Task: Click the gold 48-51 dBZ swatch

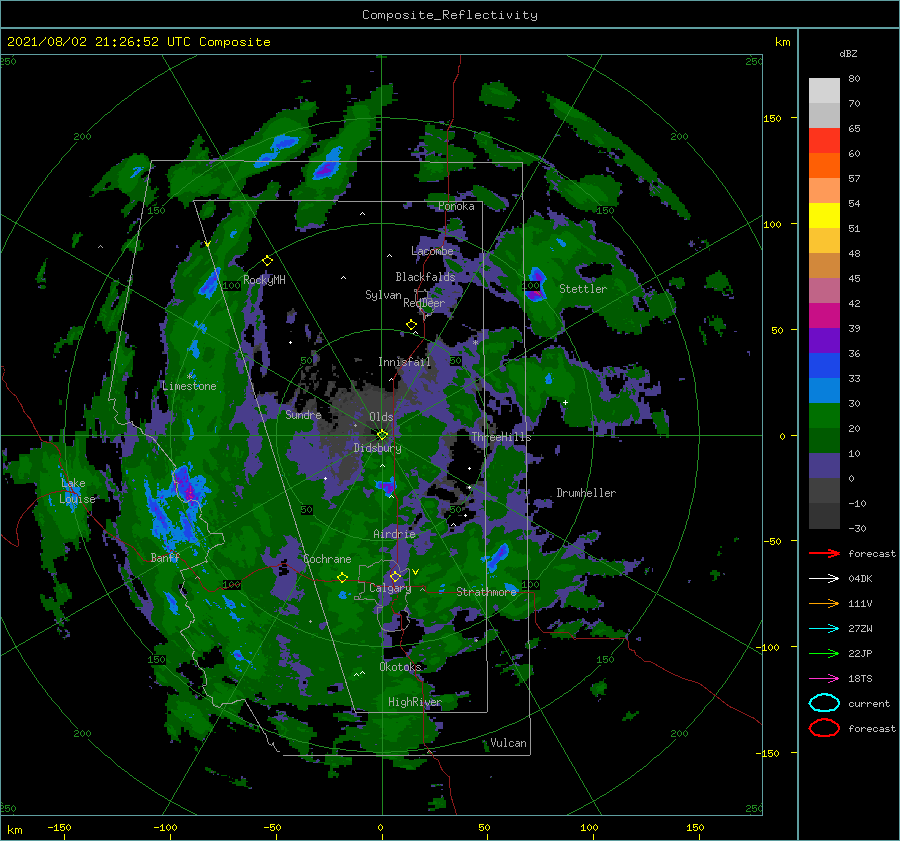Action: pyautogui.click(x=824, y=241)
